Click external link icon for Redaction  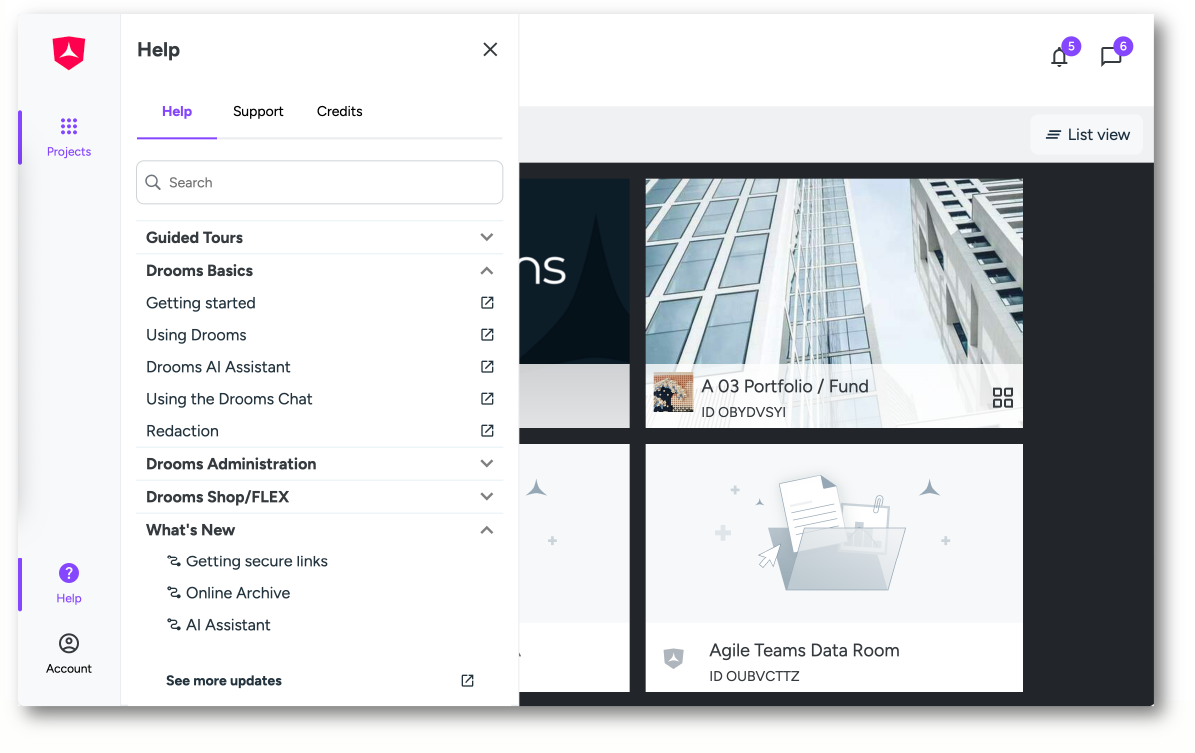point(487,431)
